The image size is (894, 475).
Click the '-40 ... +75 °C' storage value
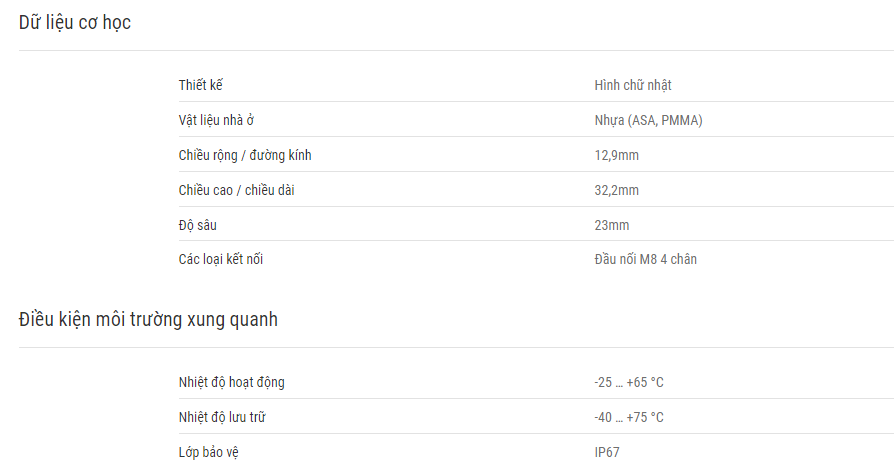pos(628,417)
